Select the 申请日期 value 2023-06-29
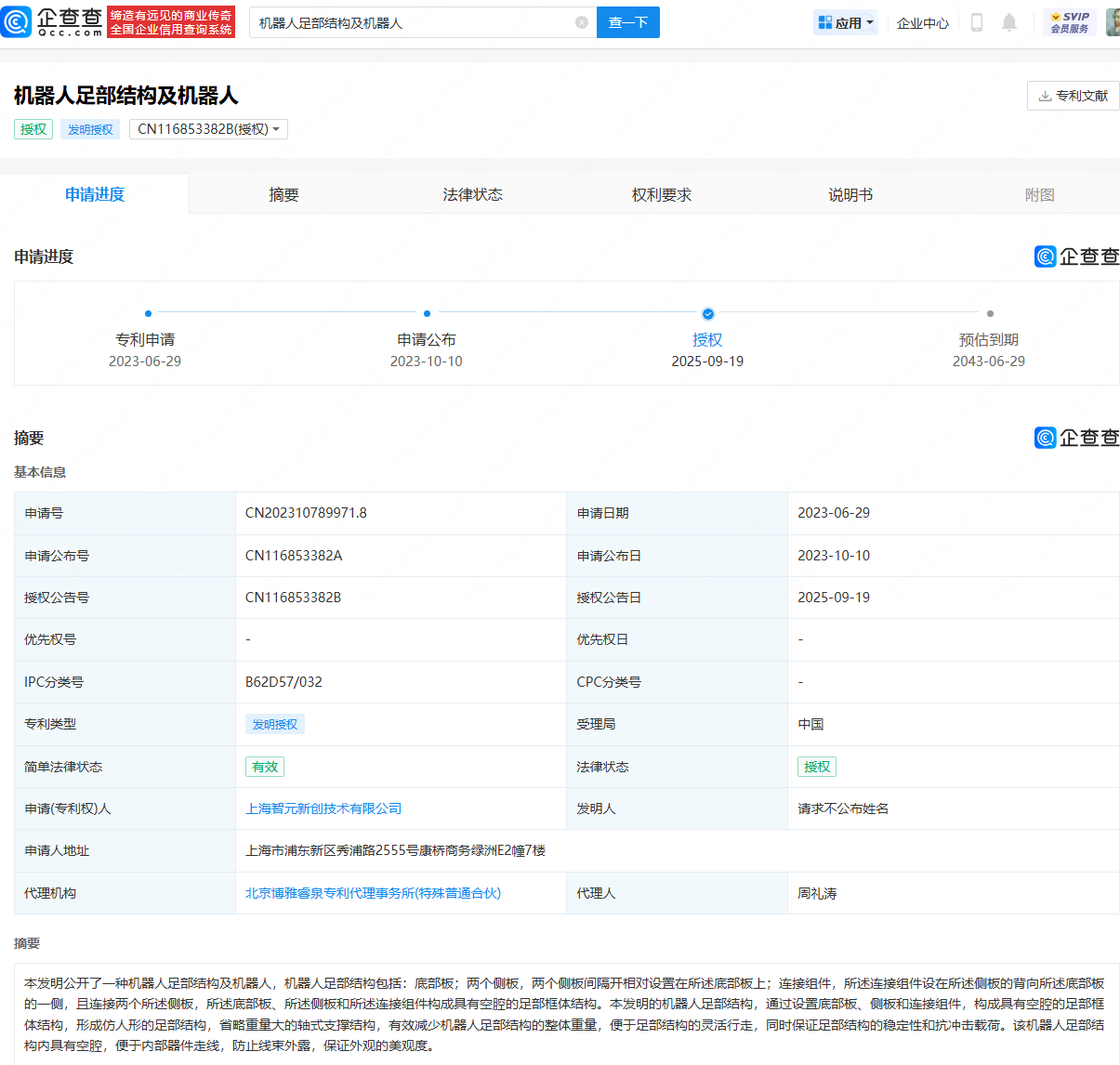 (834, 513)
